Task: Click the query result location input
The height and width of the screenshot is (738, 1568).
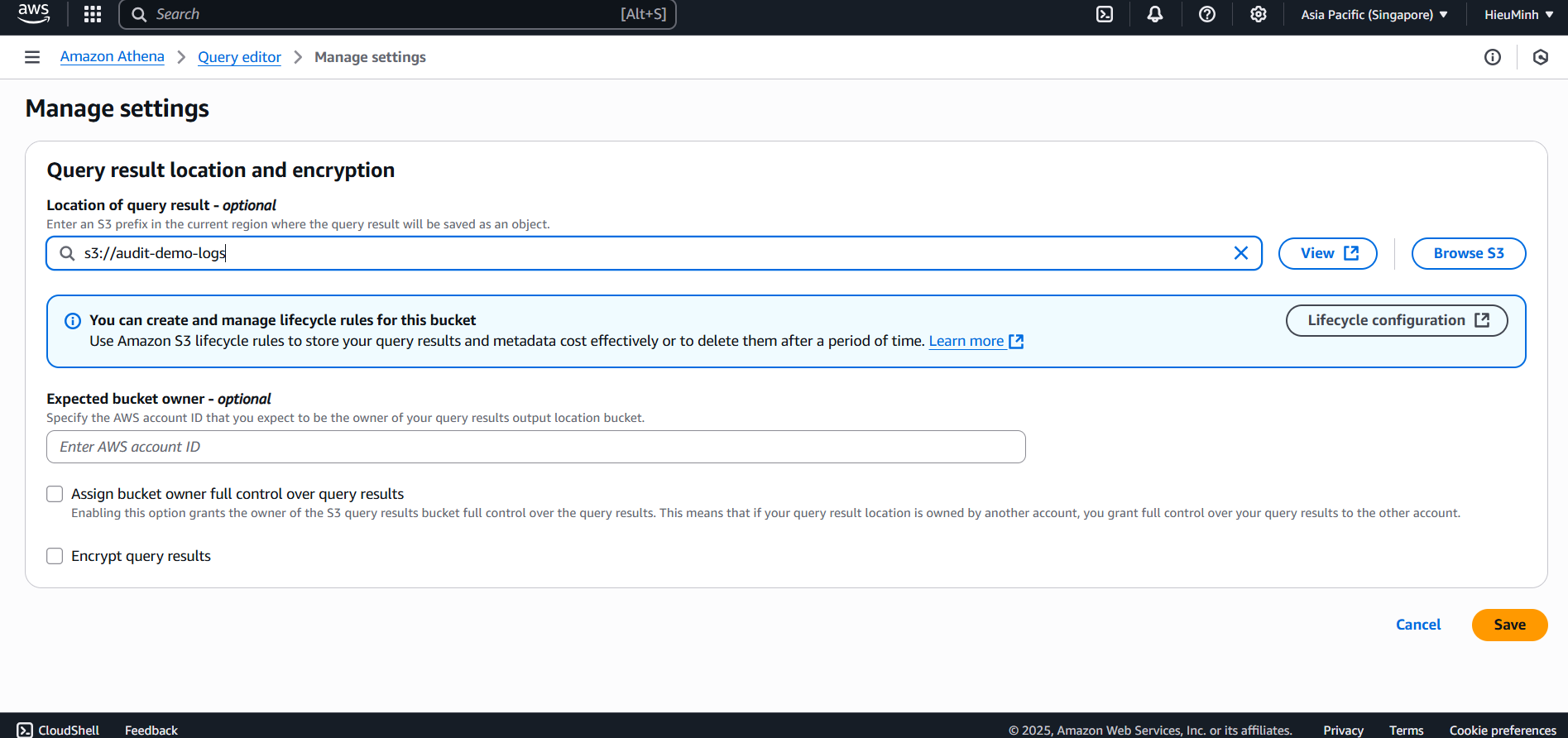Action: pyautogui.click(x=654, y=253)
